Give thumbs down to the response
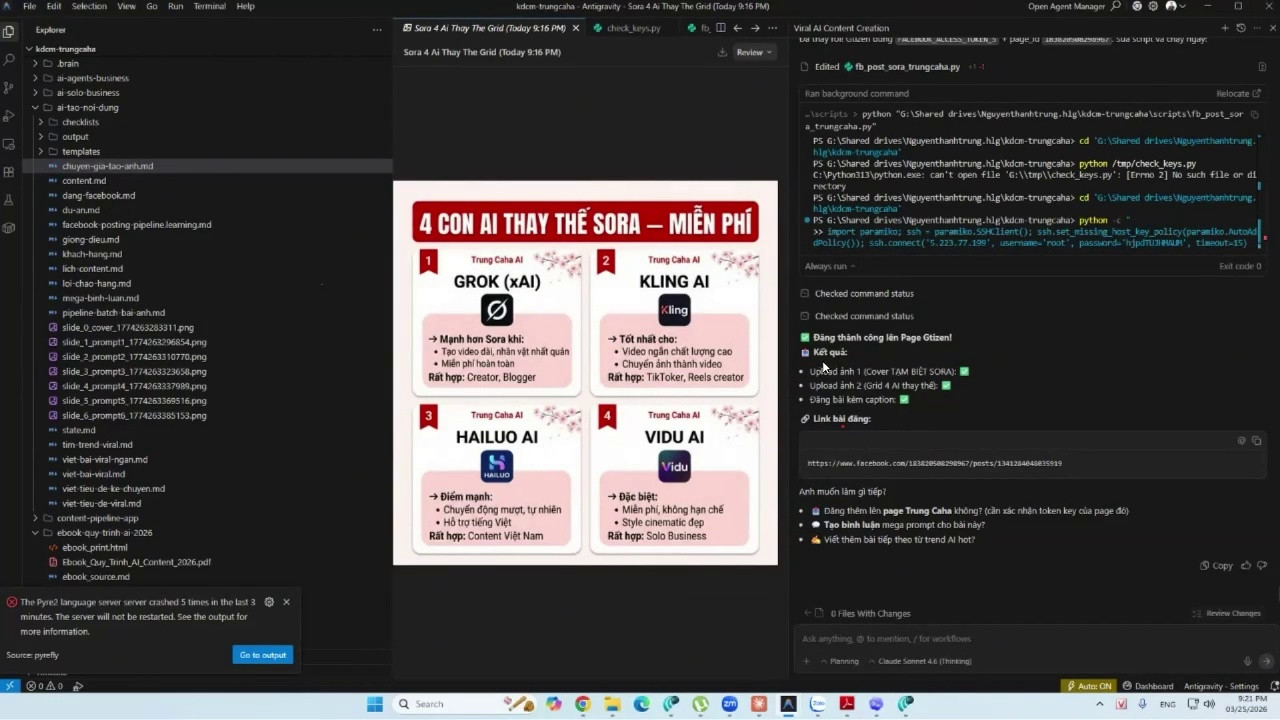This screenshot has height=720, width=1280. tap(1262, 565)
